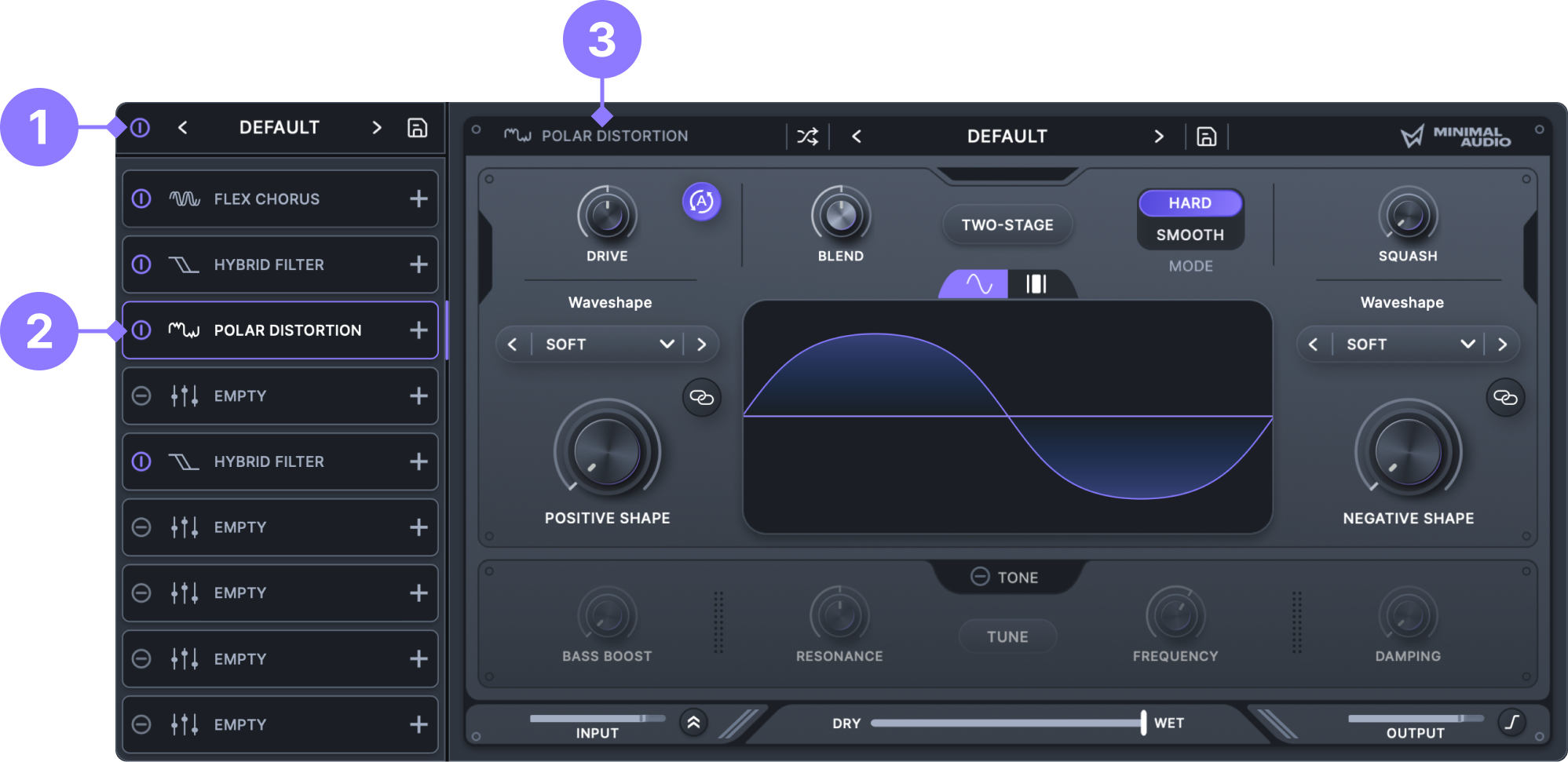Set the Dry/Wet mix slider
The height and width of the screenshot is (762, 1568).
pos(1142,723)
